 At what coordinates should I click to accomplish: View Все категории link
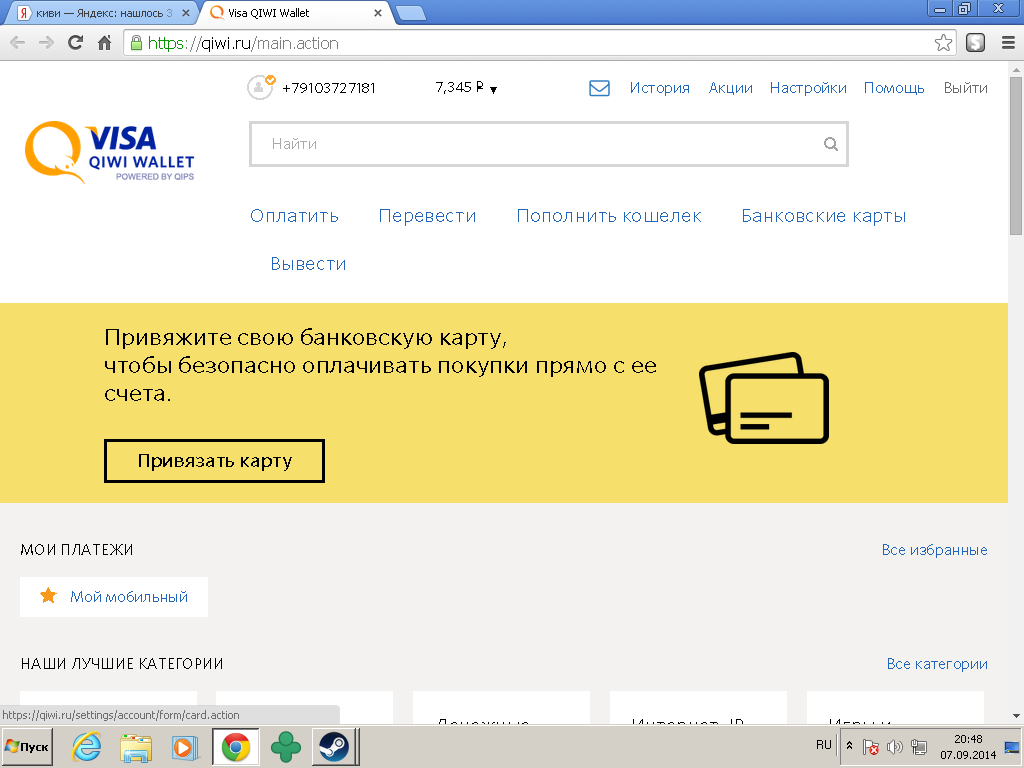point(937,664)
